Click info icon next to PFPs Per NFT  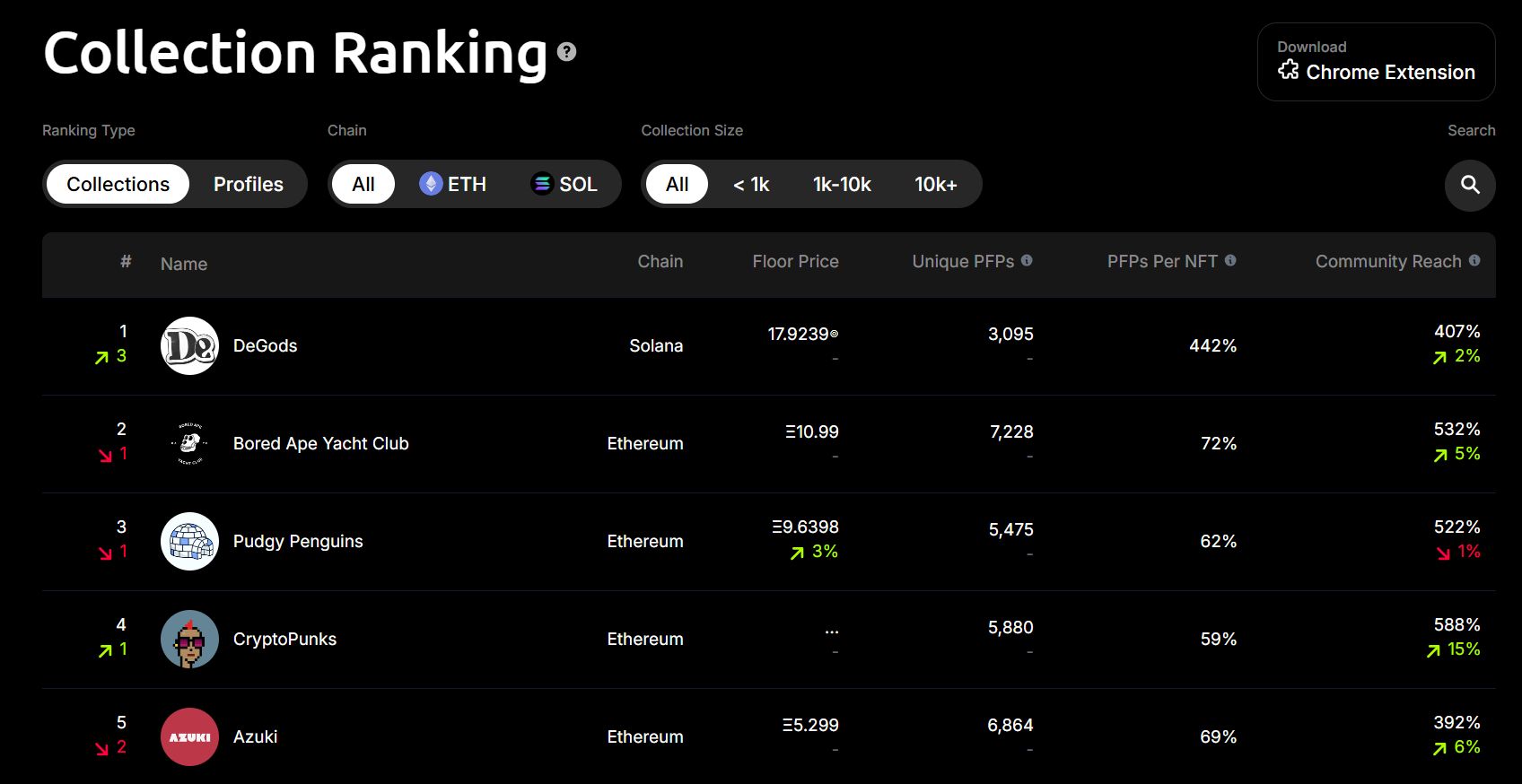click(1230, 260)
